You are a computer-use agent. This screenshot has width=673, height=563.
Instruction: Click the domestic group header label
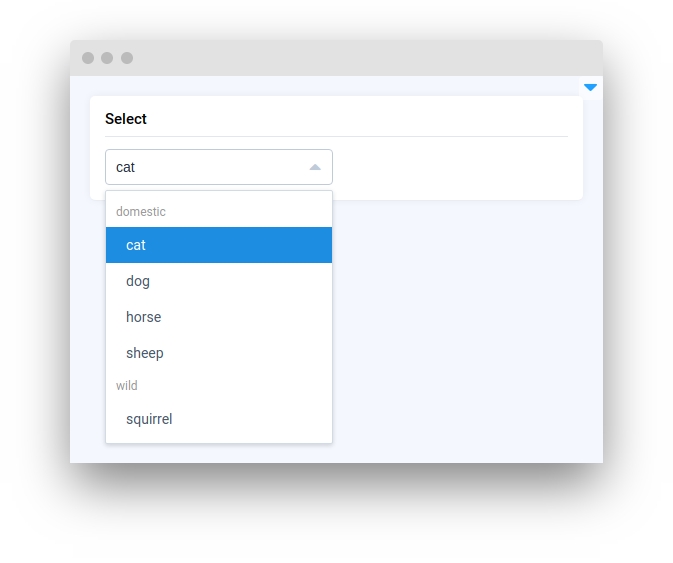point(141,212)
